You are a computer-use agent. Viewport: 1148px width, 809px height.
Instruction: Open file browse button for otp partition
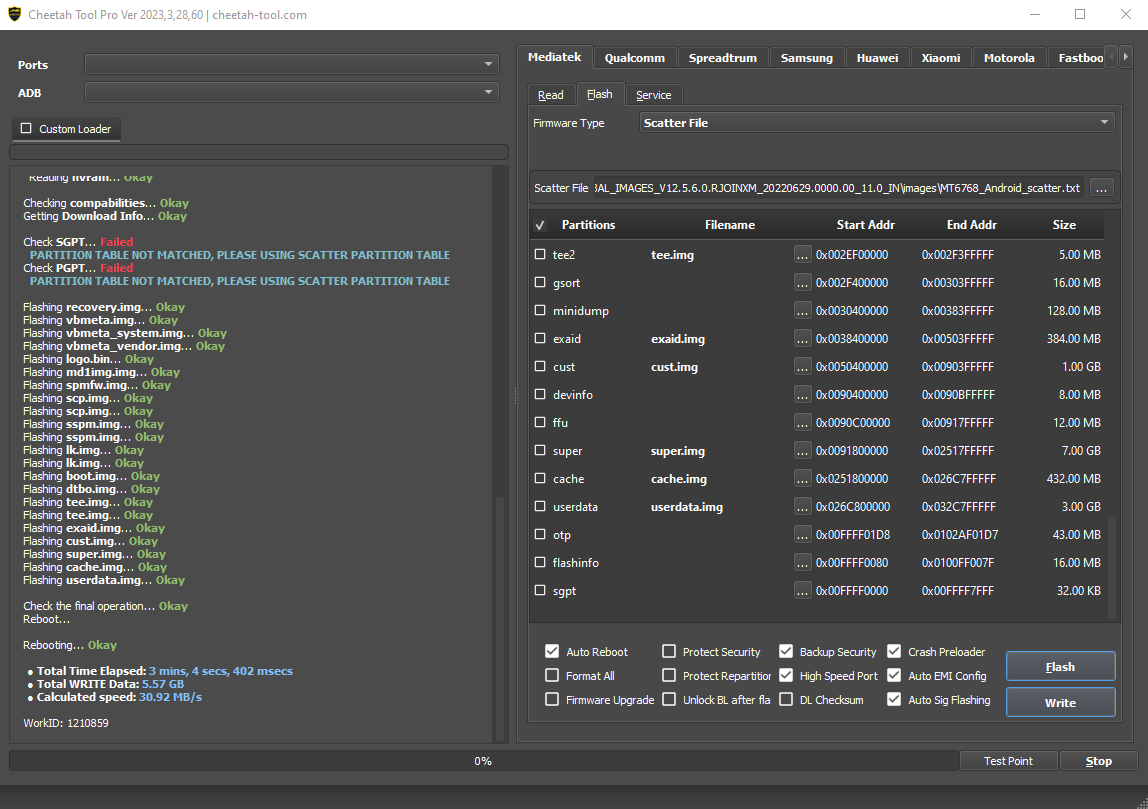pyautogui.click(x=802, y=535)
